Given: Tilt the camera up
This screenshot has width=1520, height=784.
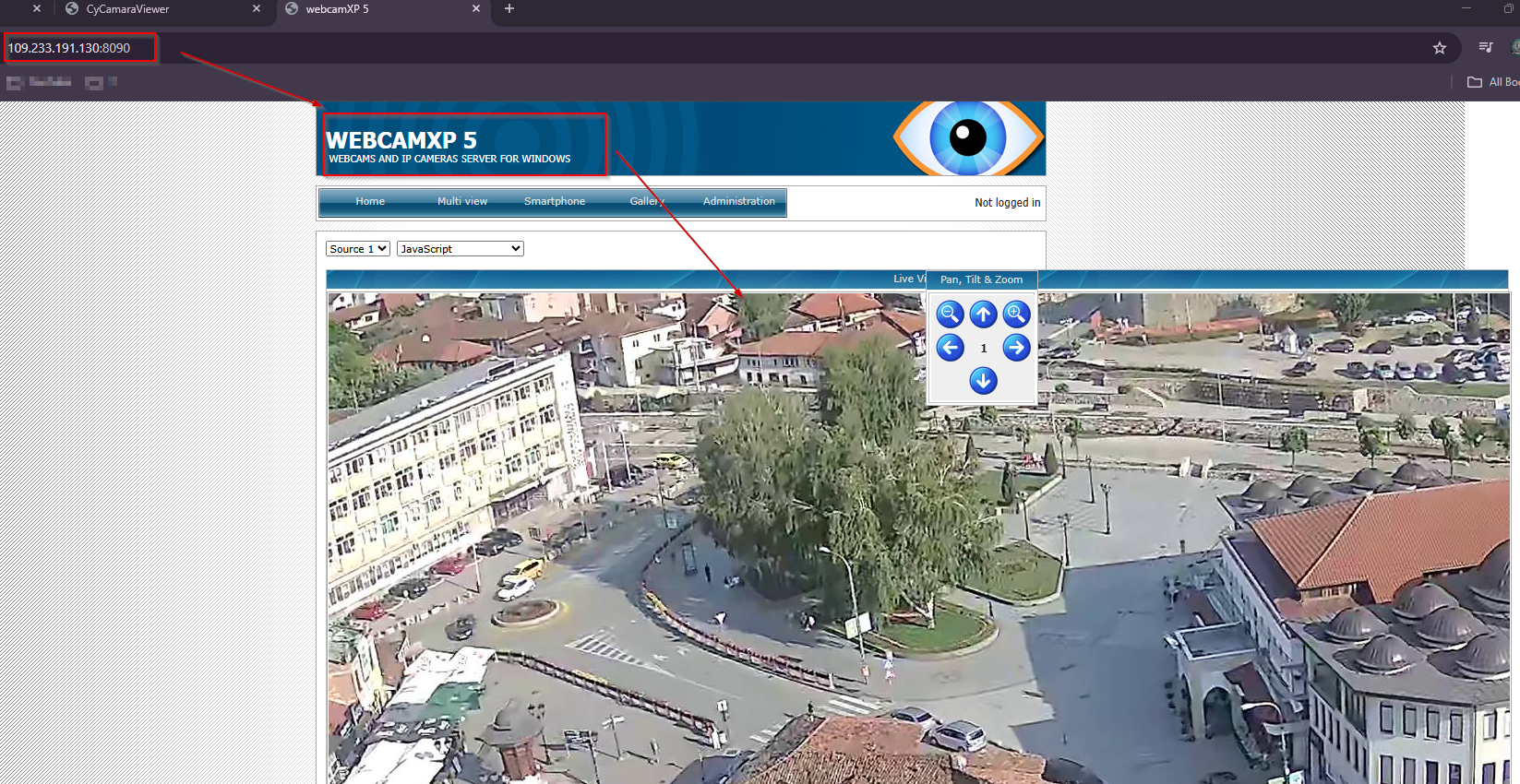Looking at the screenshot, I should (x=983, y=315).
